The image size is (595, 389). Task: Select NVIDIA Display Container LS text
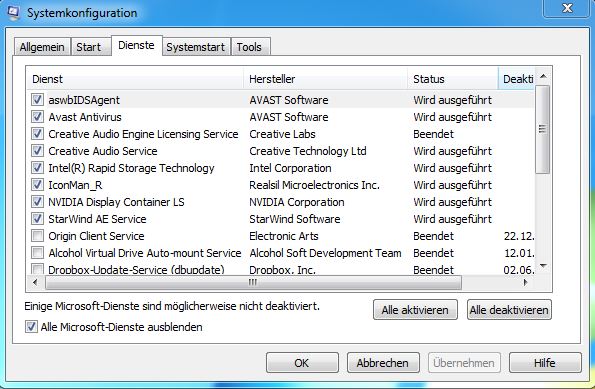pos(116,202)
